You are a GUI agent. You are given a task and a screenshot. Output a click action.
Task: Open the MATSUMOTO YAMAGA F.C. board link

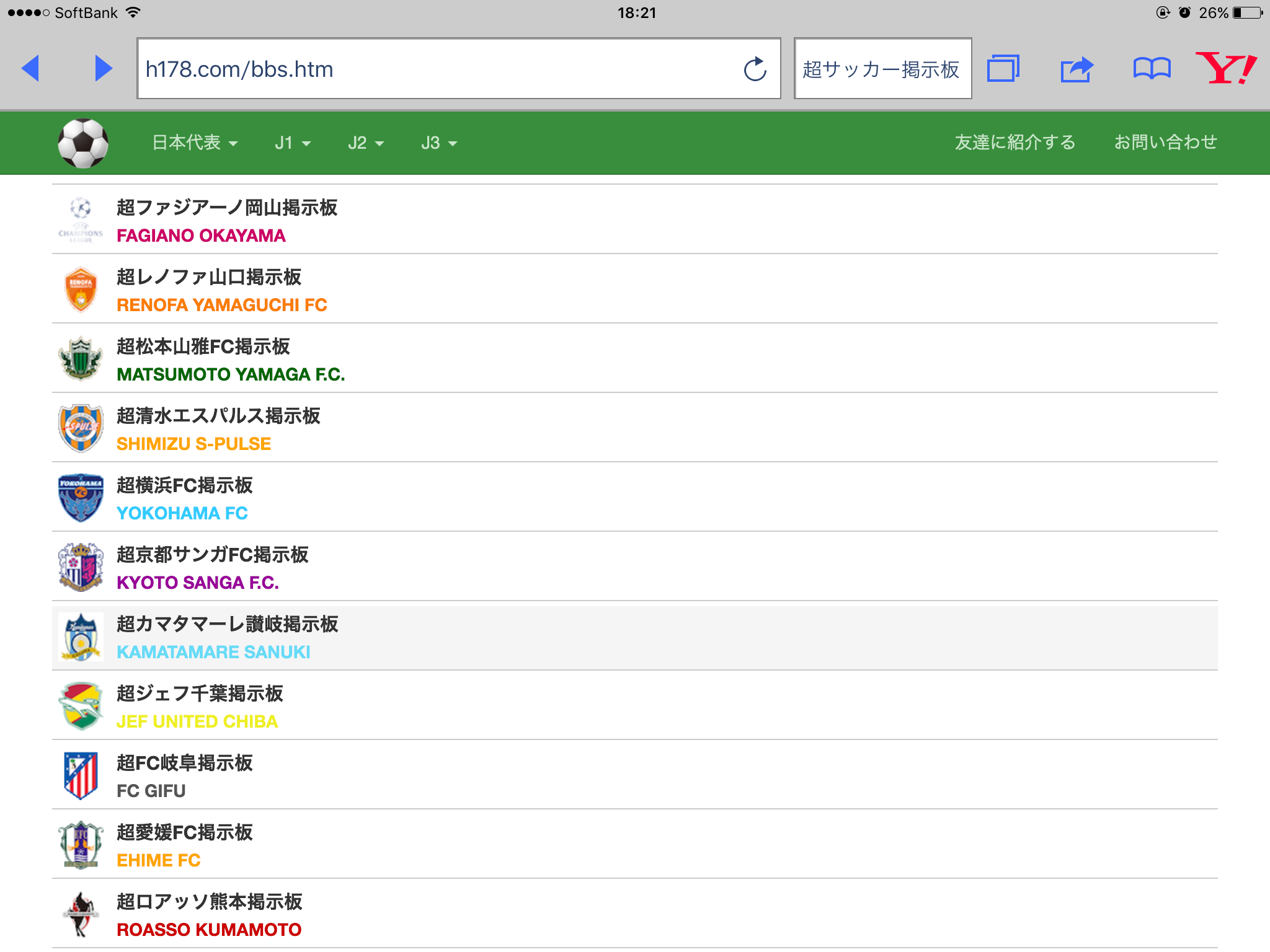(231, 374)
